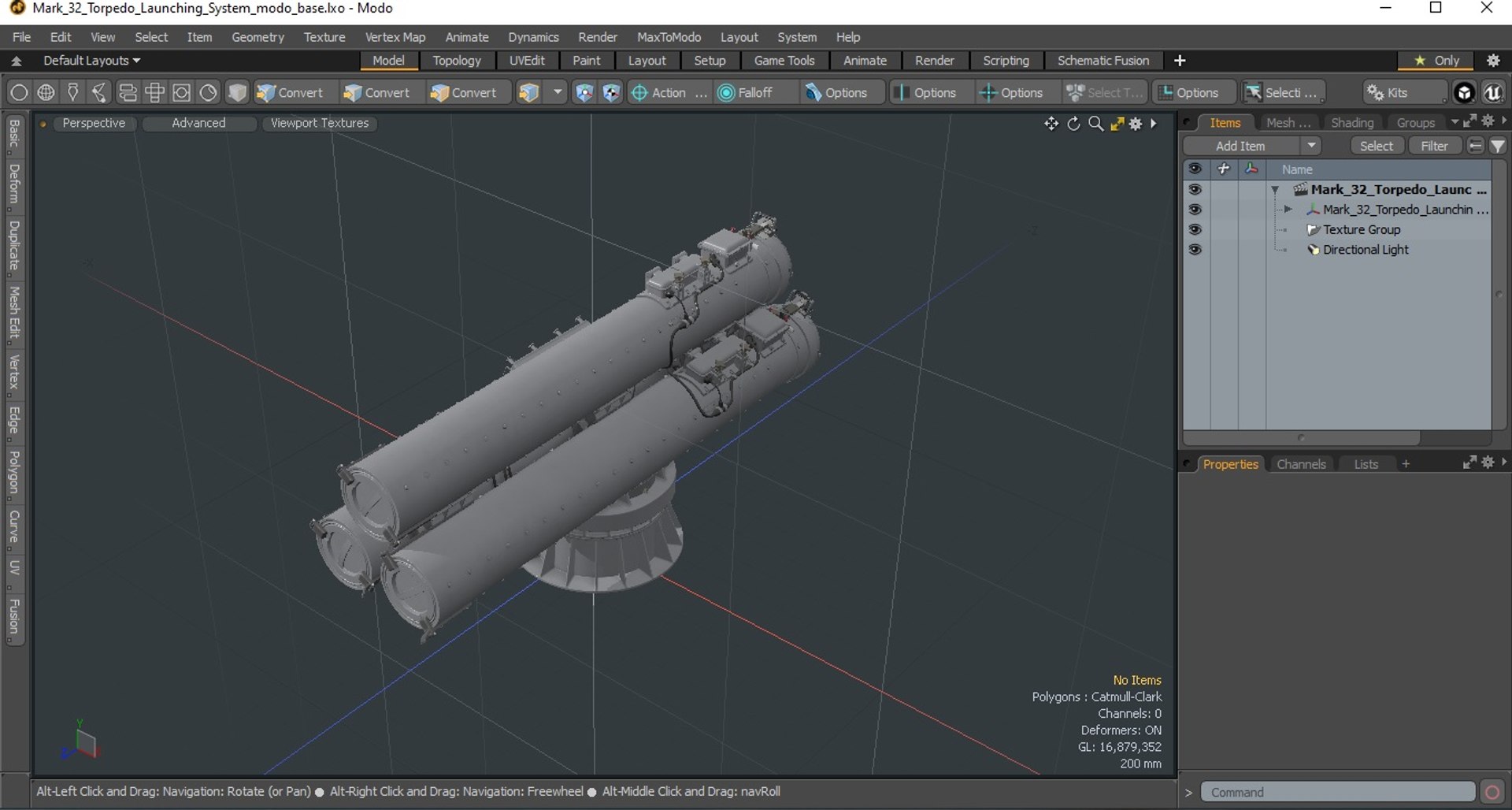Click the Unity-style black cube icon

(1464, 93)
